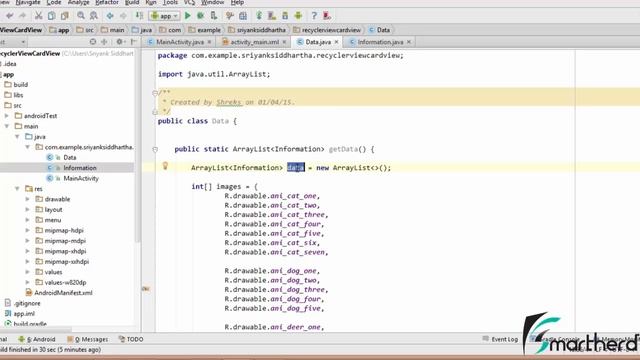
Task: Click the yellow lightbulb intention icon
Action: (165, 165)
